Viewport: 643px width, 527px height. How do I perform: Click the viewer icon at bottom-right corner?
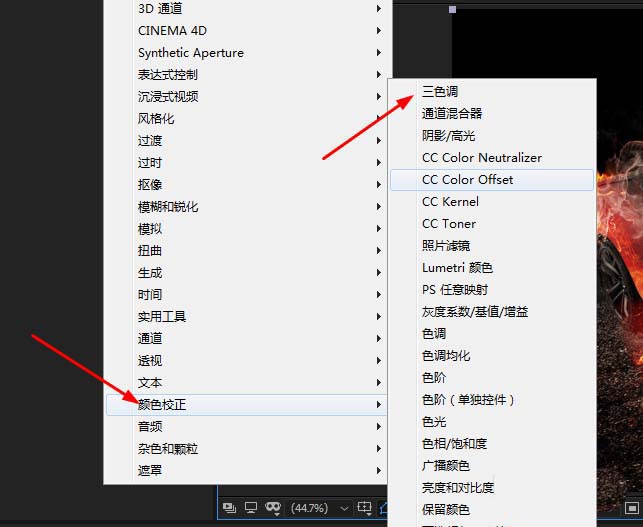point(632,509)
